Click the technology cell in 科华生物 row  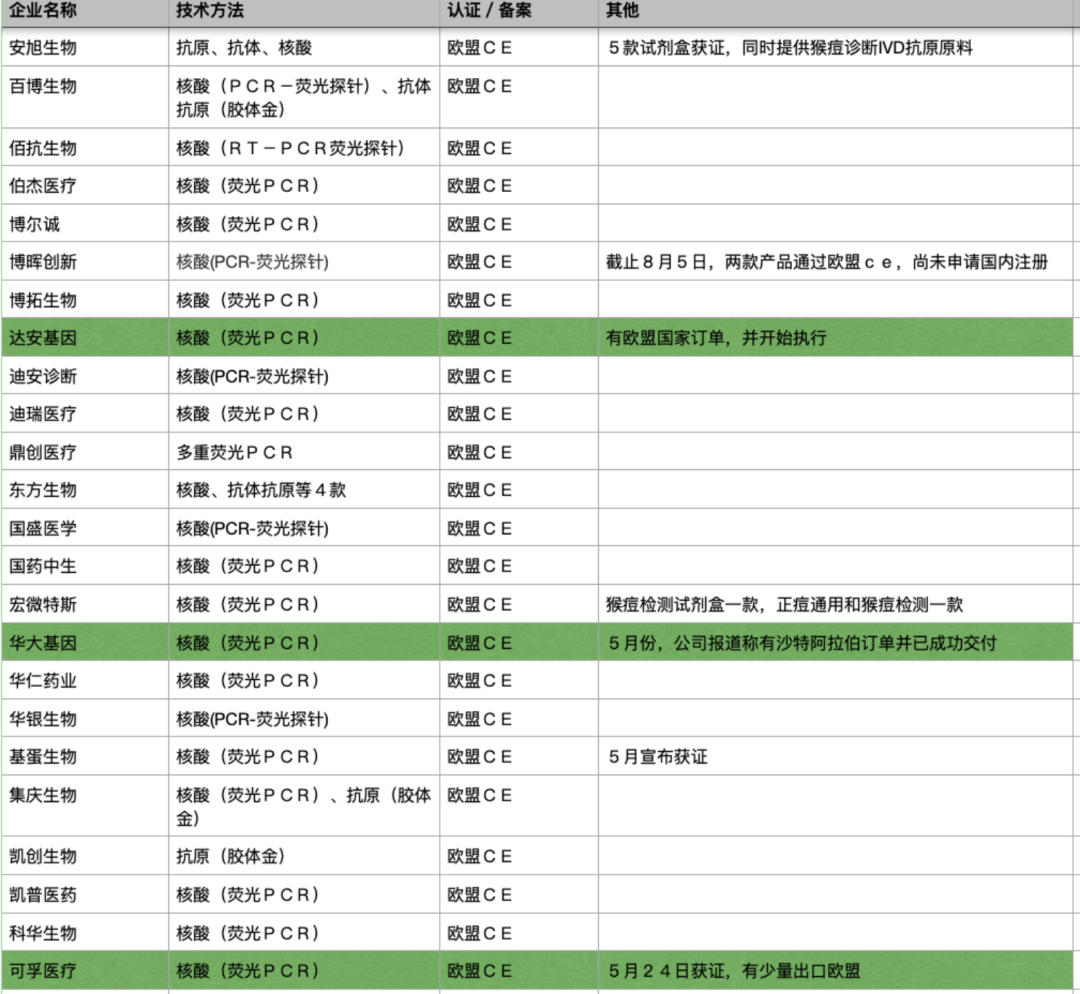(304, 933)
